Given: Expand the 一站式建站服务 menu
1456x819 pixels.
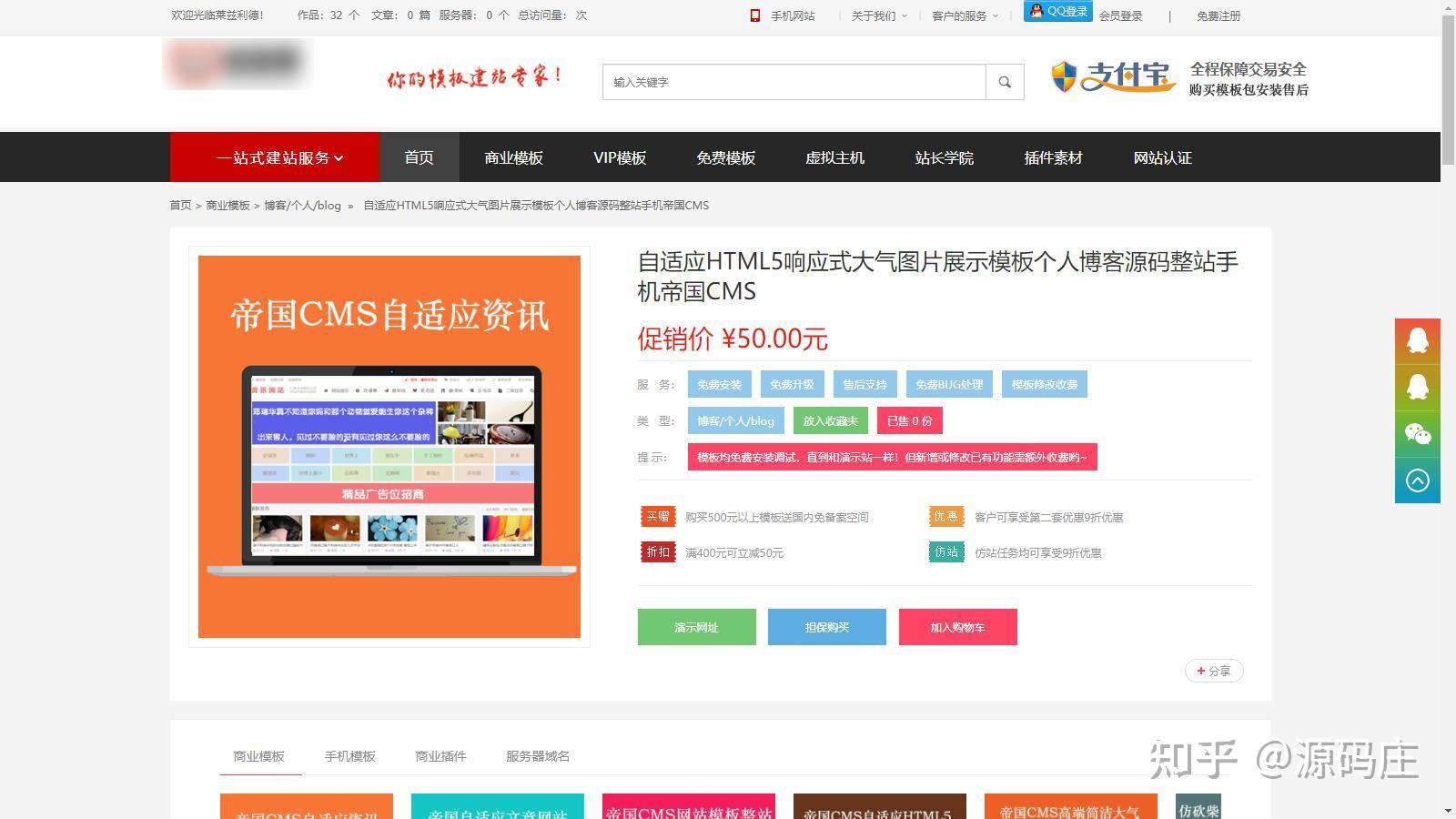Looking at the screenshot, I should pos(274,157).
